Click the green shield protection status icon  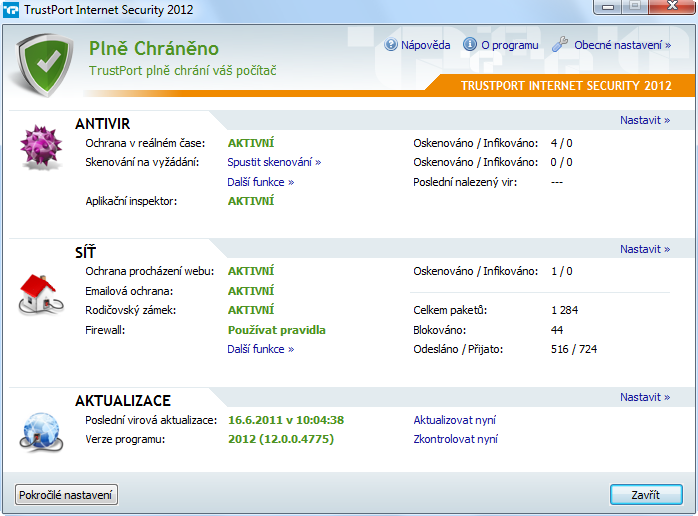(x=45, y=65)
